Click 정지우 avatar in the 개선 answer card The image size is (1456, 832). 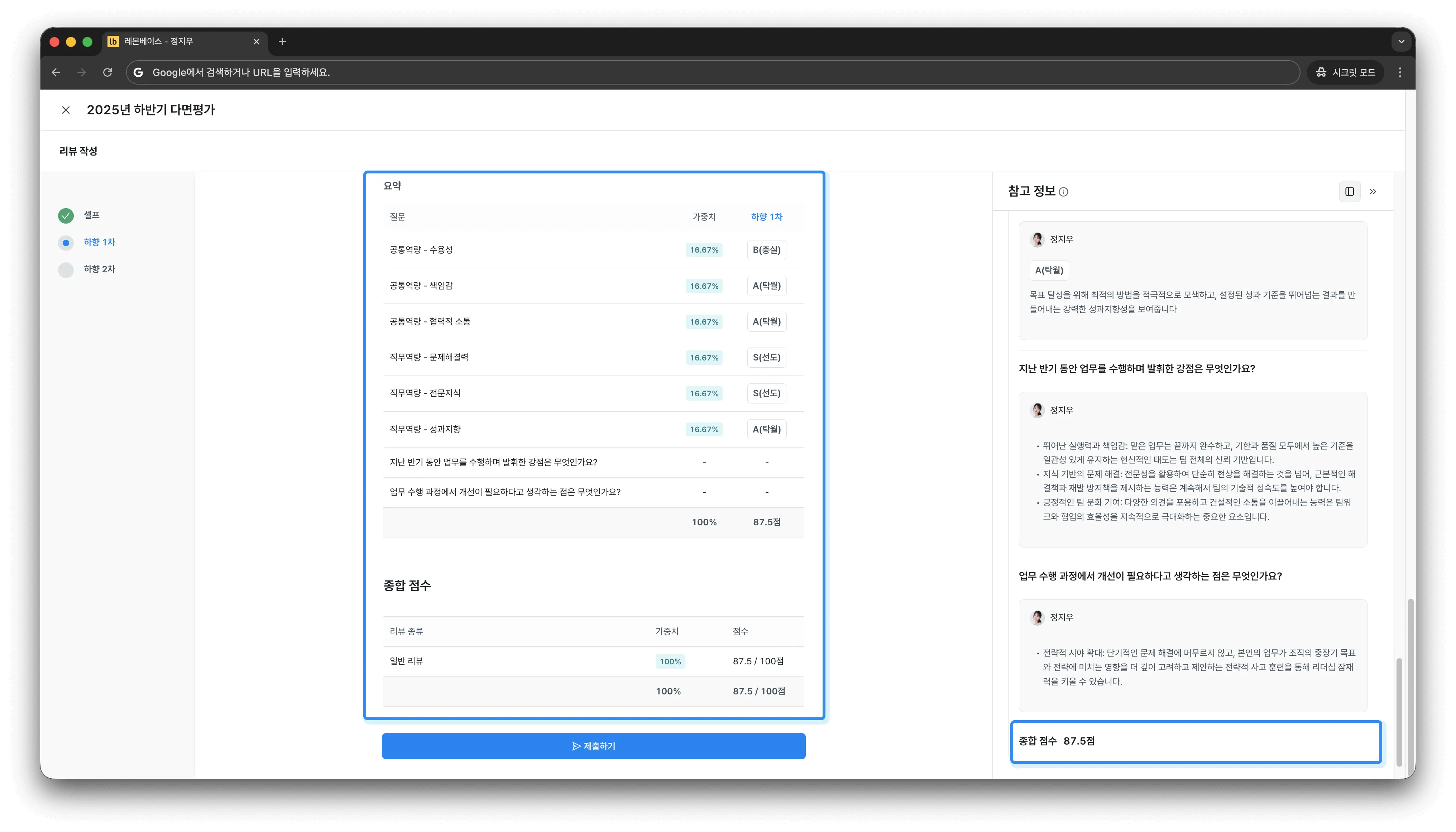(1037, 617)
